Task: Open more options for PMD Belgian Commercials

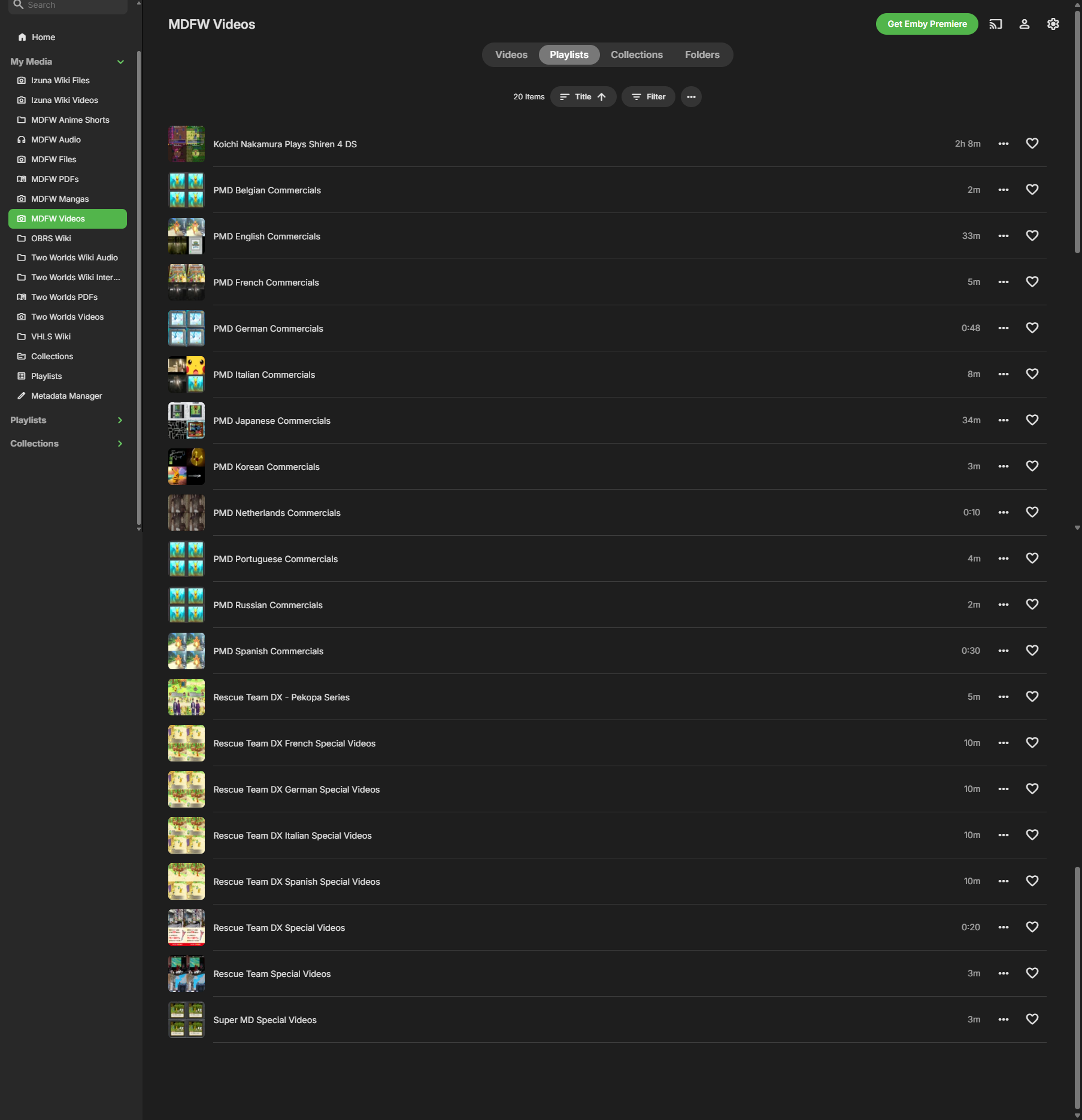Action: 1003,190
